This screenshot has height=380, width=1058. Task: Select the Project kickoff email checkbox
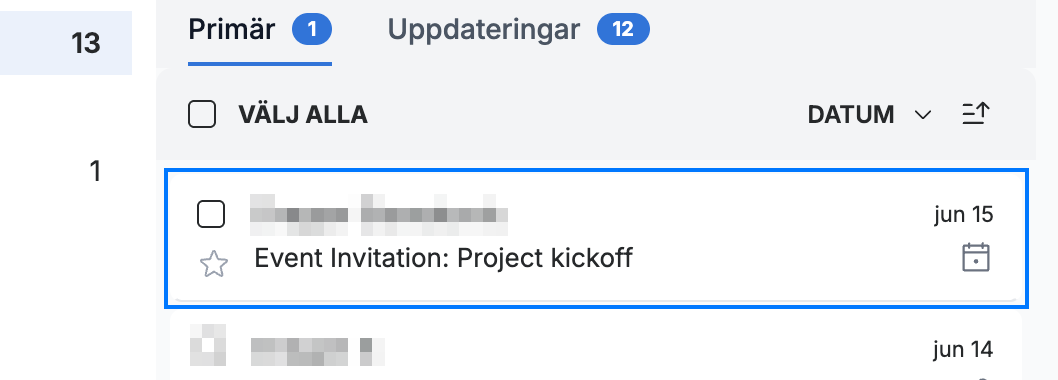211,215
